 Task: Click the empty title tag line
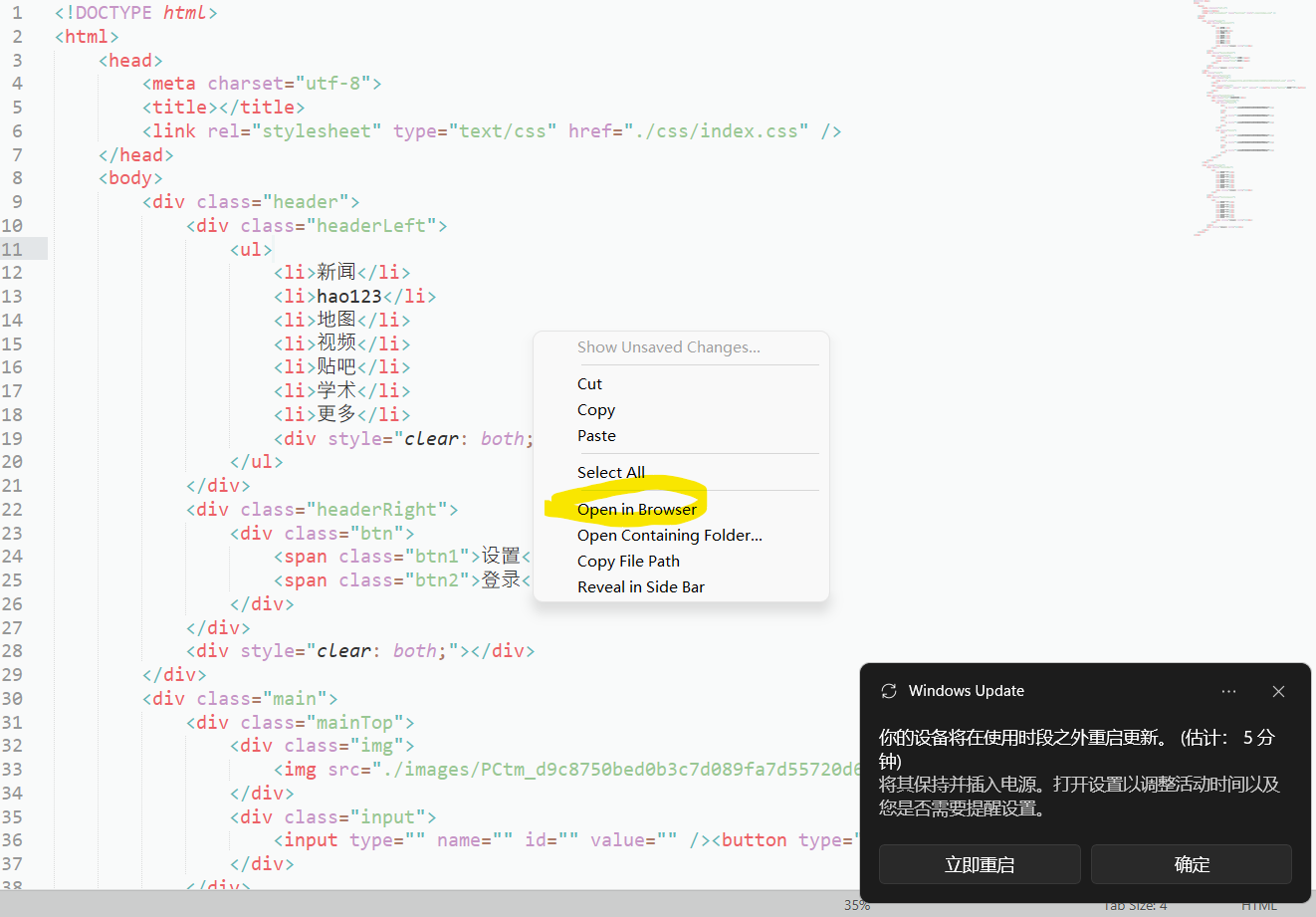click(x=224, y=107)
